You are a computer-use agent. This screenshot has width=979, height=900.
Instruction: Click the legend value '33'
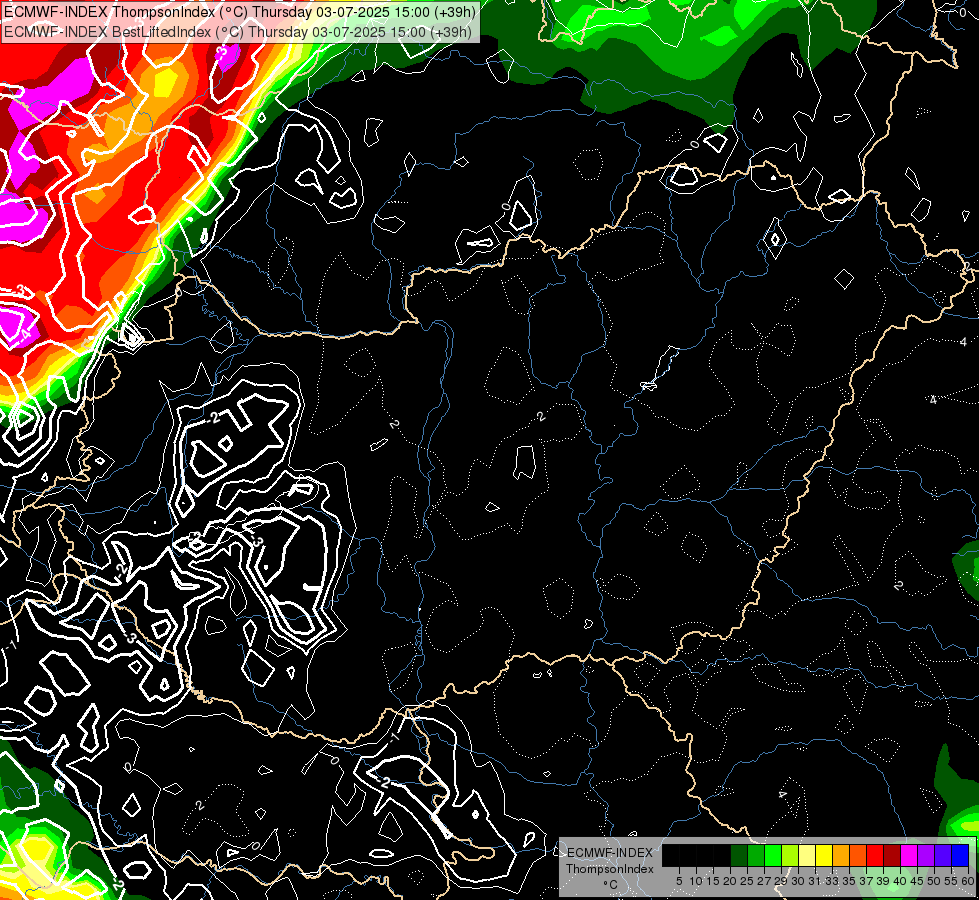click(x=832, y=881)
